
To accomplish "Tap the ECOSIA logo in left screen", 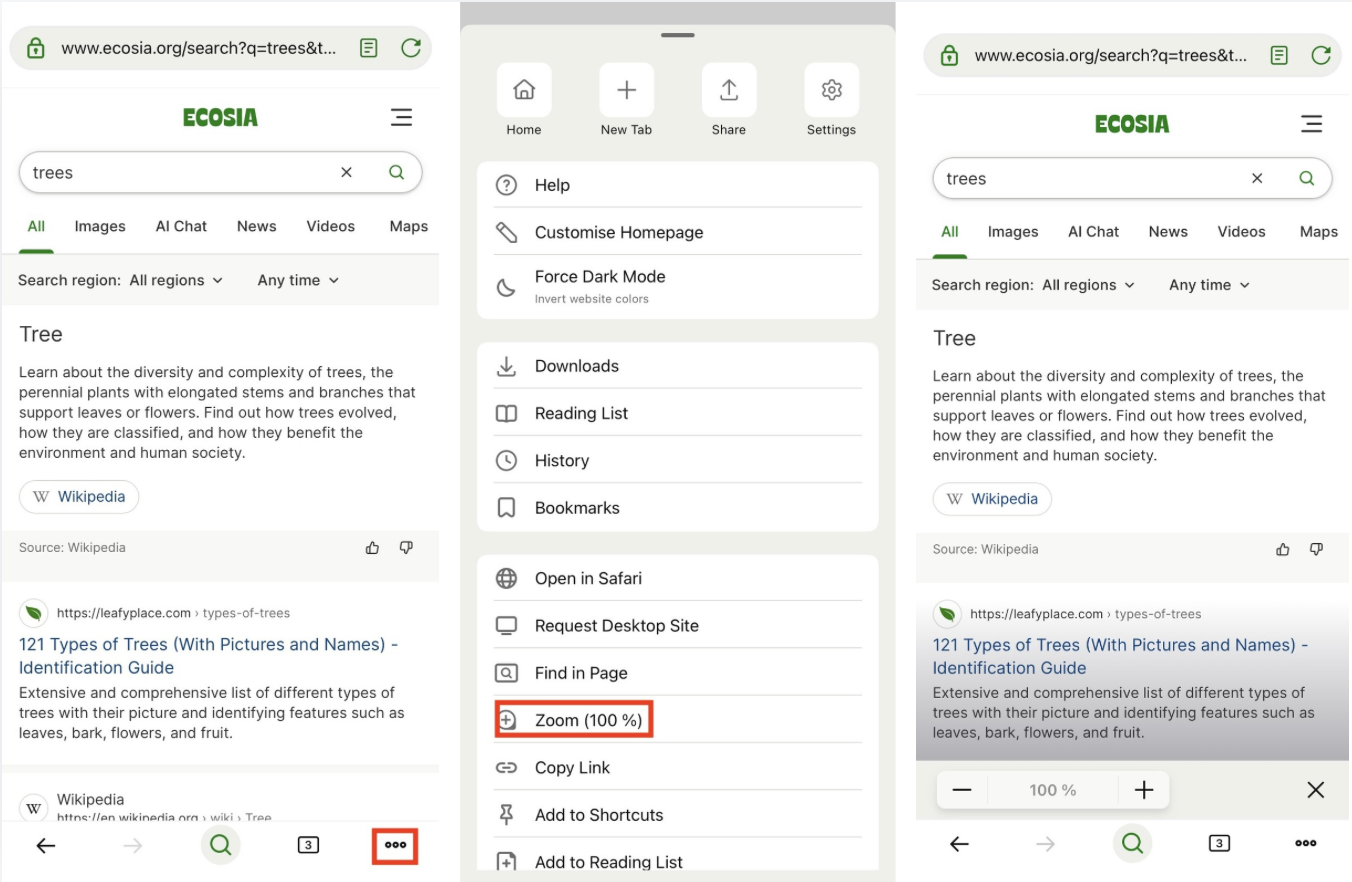I will pyautogui.click(x=220, y=117).
